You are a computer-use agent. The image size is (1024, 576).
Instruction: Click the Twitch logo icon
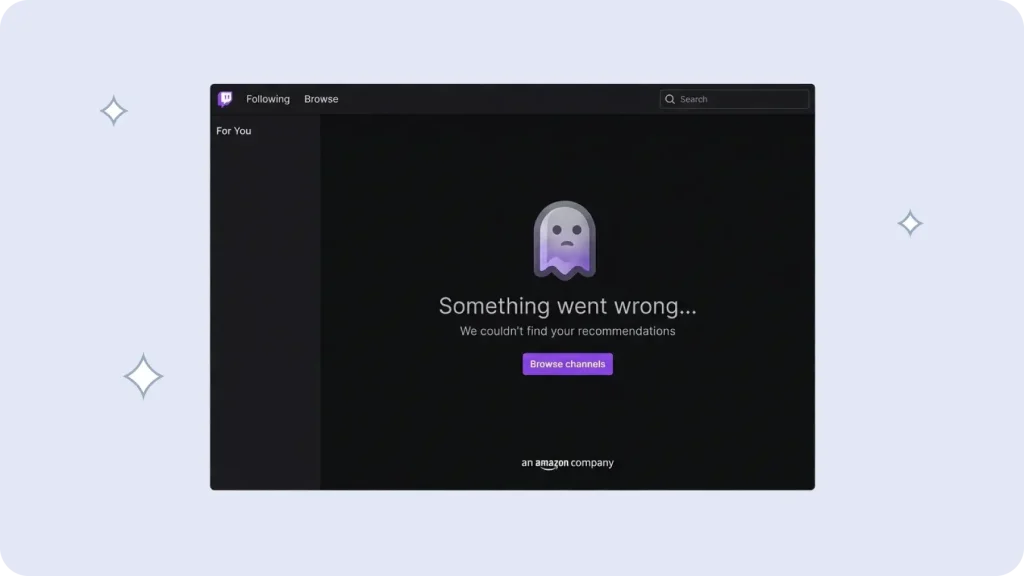coord(225,99)
